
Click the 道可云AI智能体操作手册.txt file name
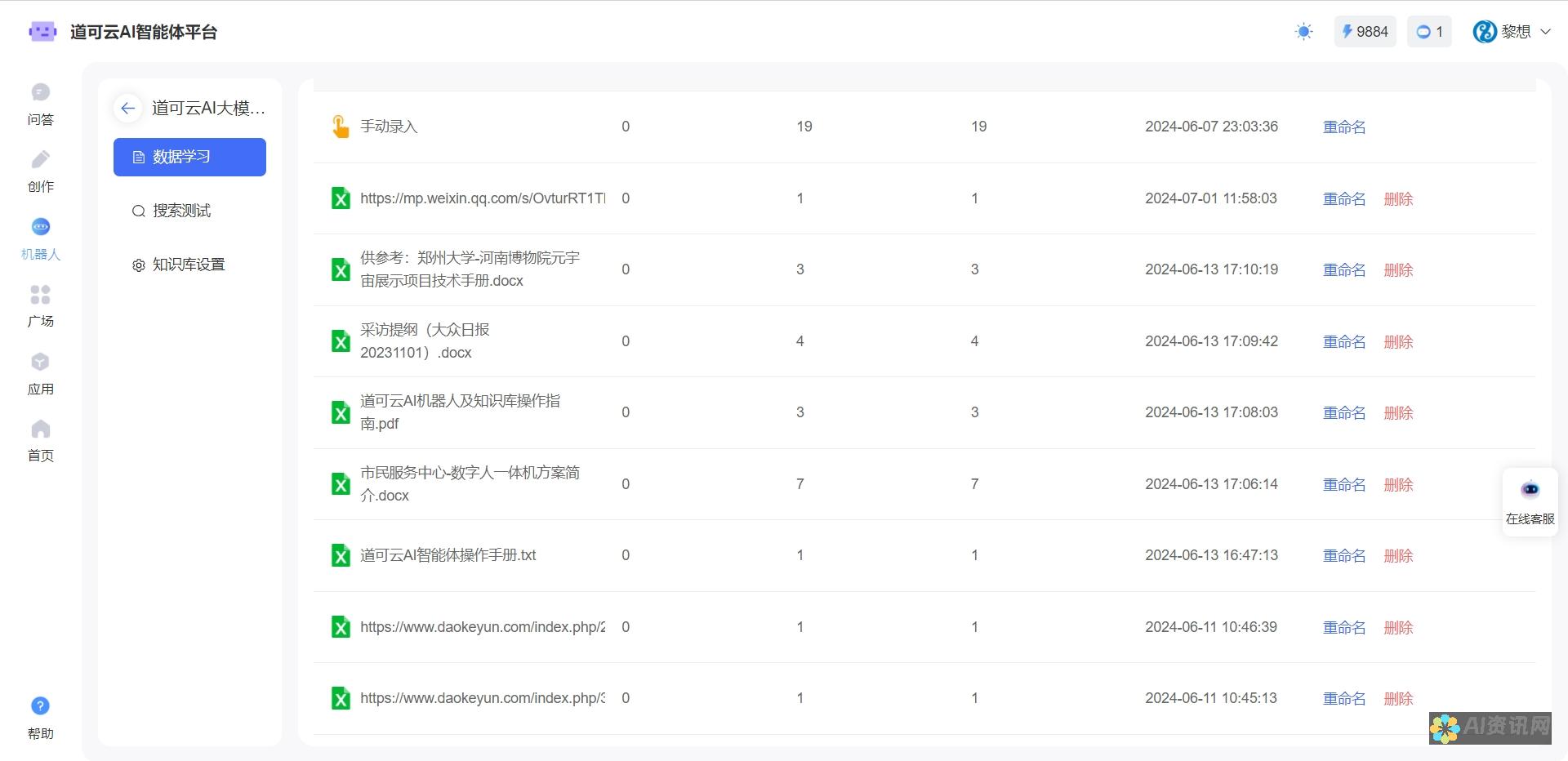[448, 555]
